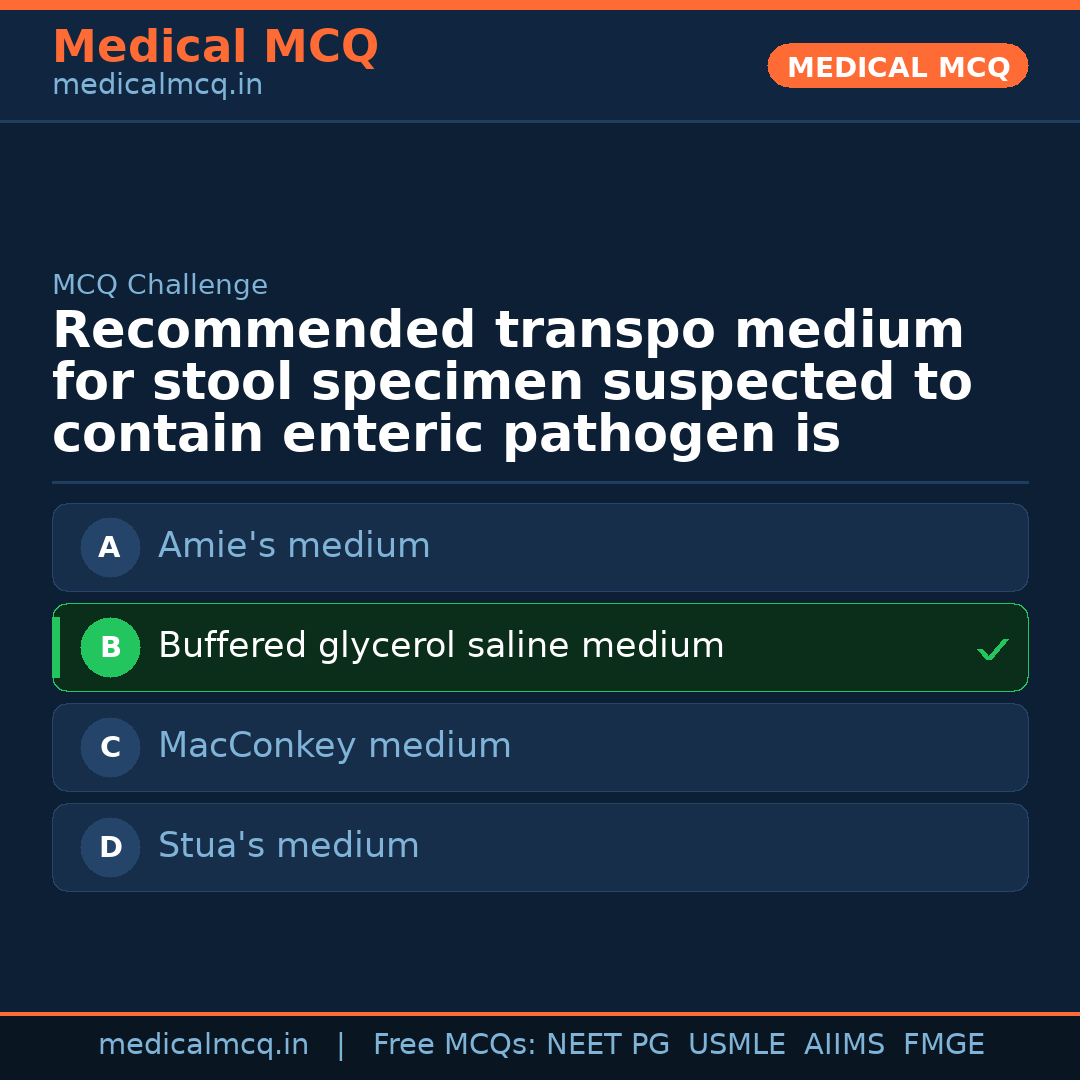Click AIIMS in the footer
The width and height of the screenshot is (1080, 1080).
click(x=844, y=1045)
